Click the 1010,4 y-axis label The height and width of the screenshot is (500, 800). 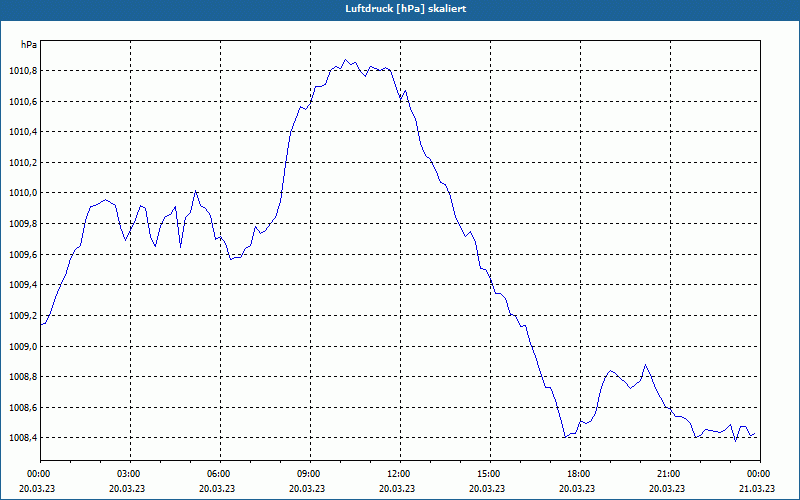tap(23, 132)
